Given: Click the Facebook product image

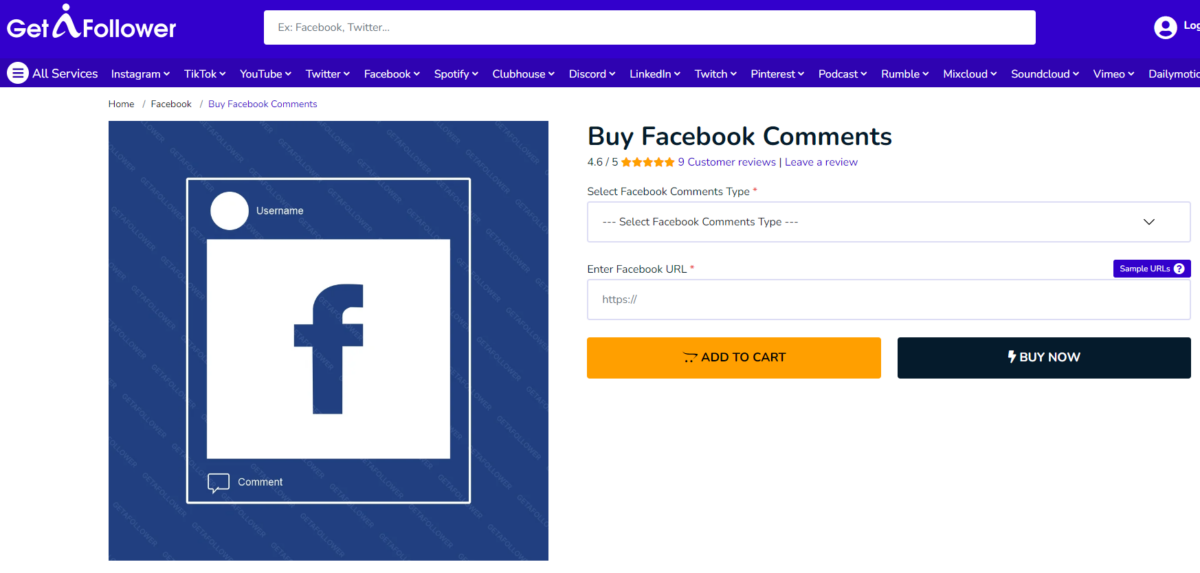Looking at the screenshot, I should (x=328, y=340).
